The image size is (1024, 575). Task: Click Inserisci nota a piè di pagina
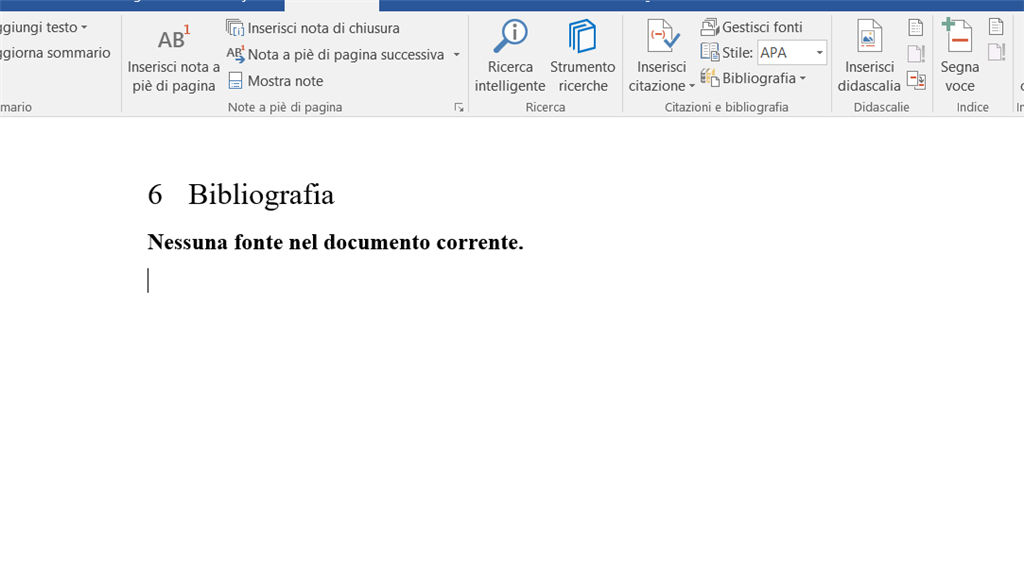pyautogui.click(x=173, y=59)
